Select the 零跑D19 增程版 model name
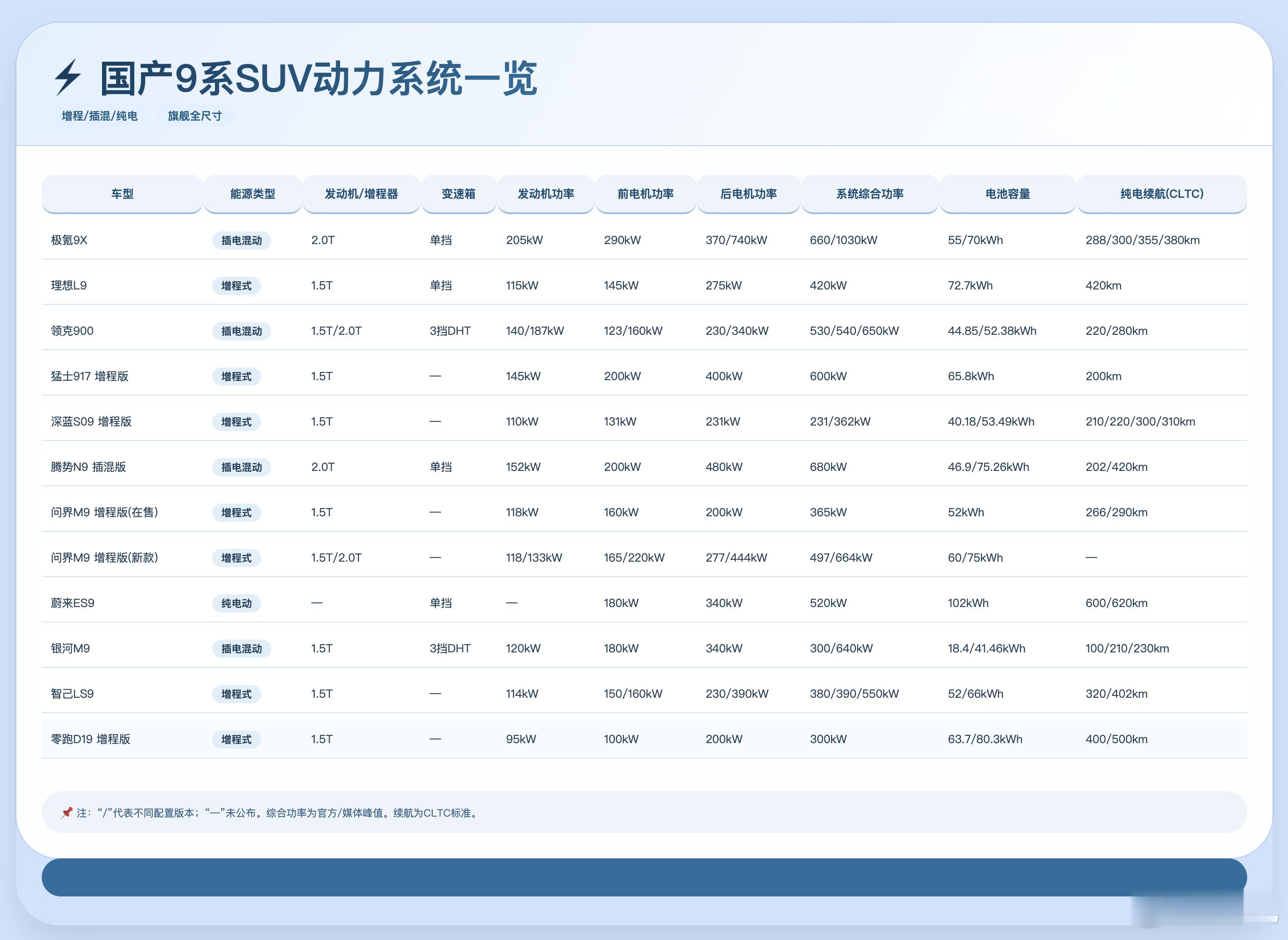The height and width of the screenshot is (940, 1288). pyautogui.click(x=90, y=739)
